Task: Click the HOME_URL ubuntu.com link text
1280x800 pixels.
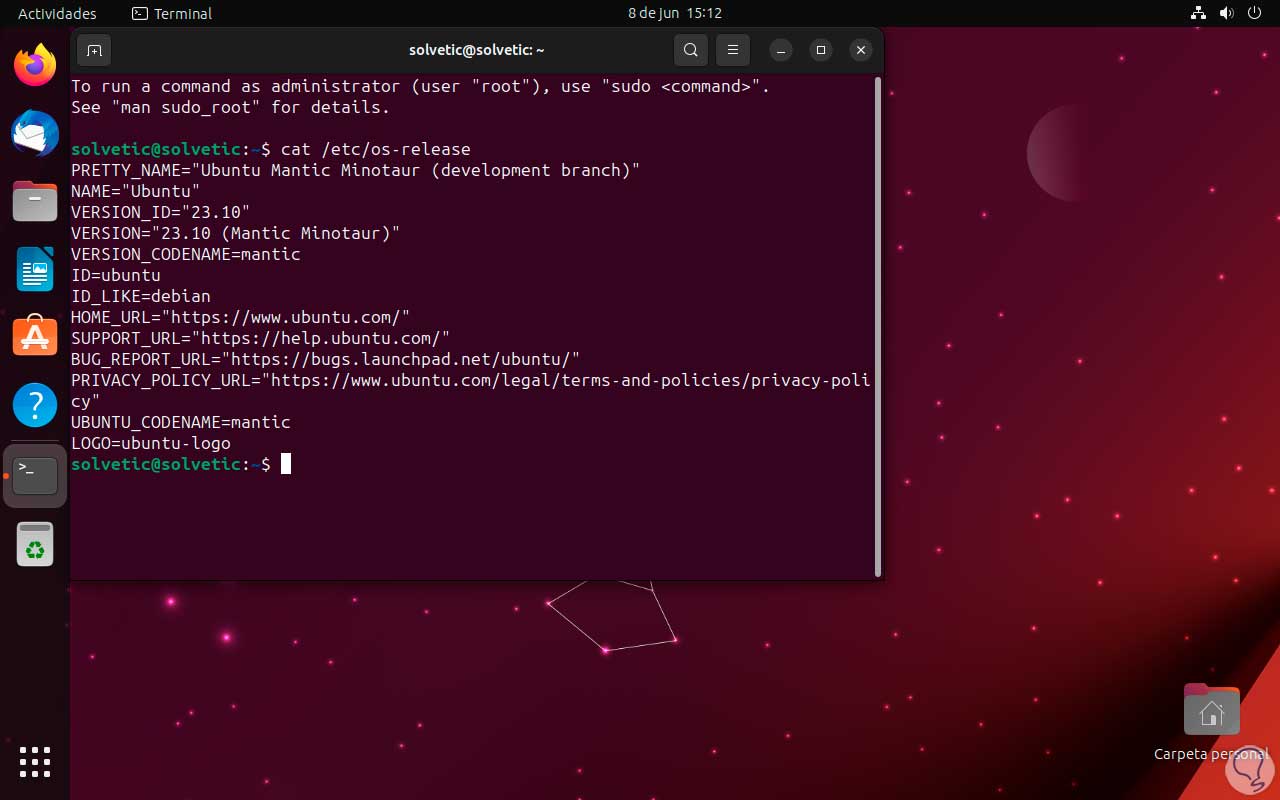Action: [x=241, y=317]
